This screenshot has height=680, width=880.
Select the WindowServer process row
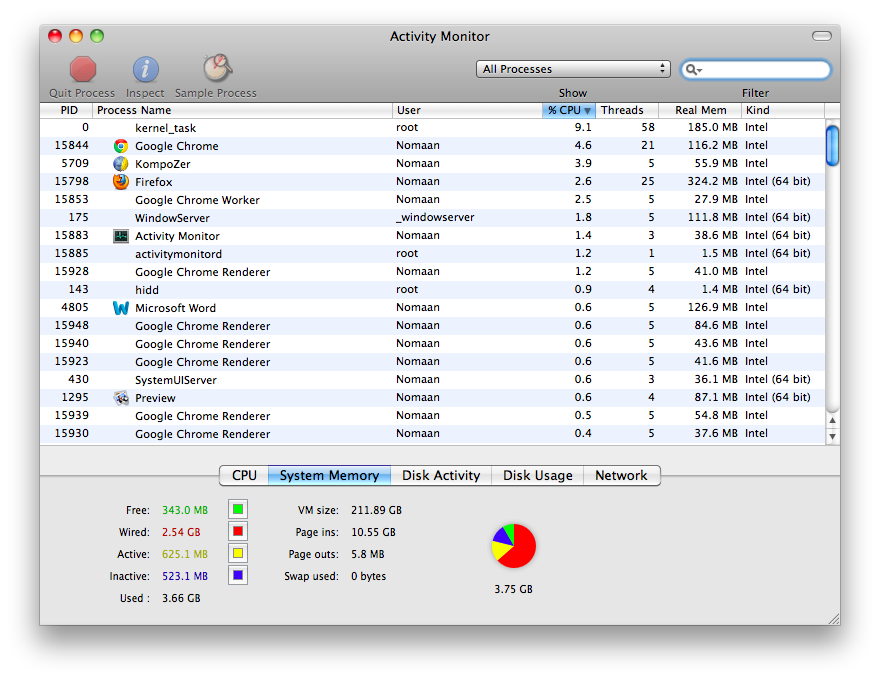432,218
